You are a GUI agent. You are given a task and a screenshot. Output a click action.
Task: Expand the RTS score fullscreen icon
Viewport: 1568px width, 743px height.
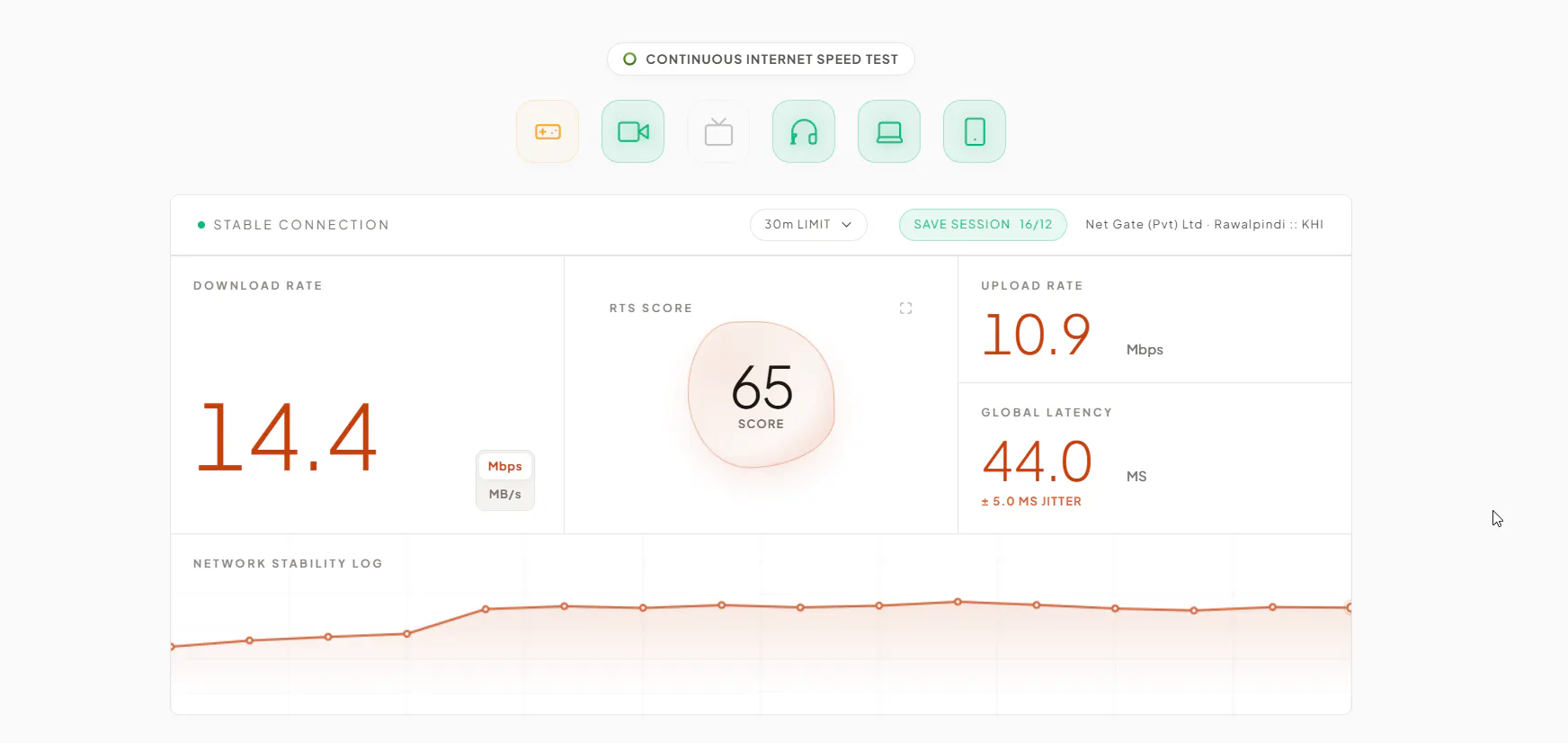pos(905,309)
